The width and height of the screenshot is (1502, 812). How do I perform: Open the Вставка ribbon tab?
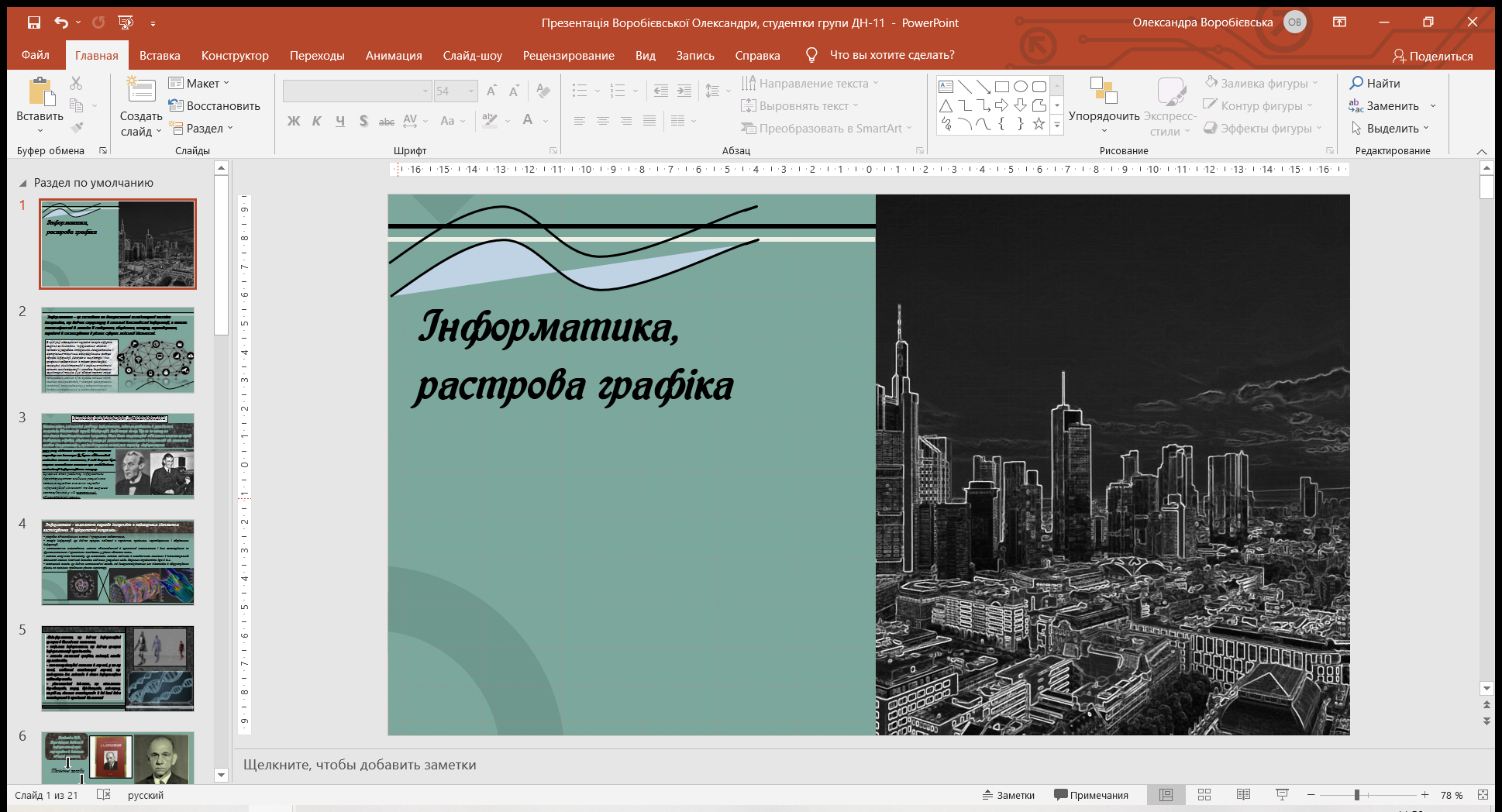click(160, 55)
